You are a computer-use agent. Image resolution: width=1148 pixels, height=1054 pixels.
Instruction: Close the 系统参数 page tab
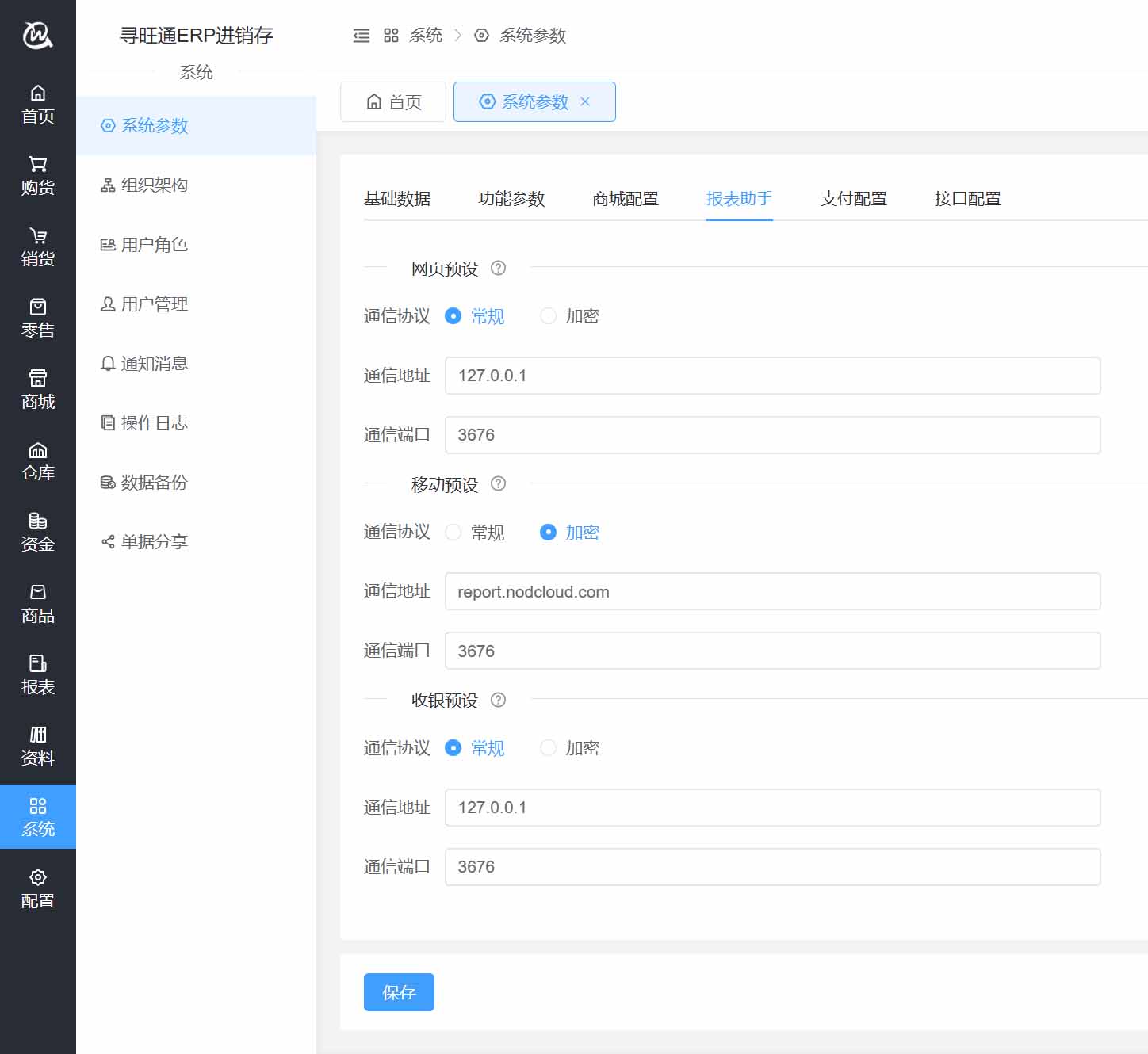click(585, 101)
